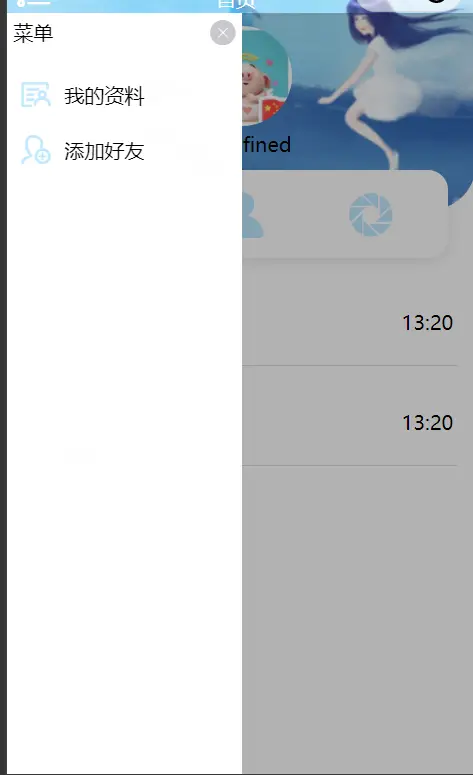473x775 pixels.
Task: Click the 菜单 drawer heading text
Action: click(33, 34)
